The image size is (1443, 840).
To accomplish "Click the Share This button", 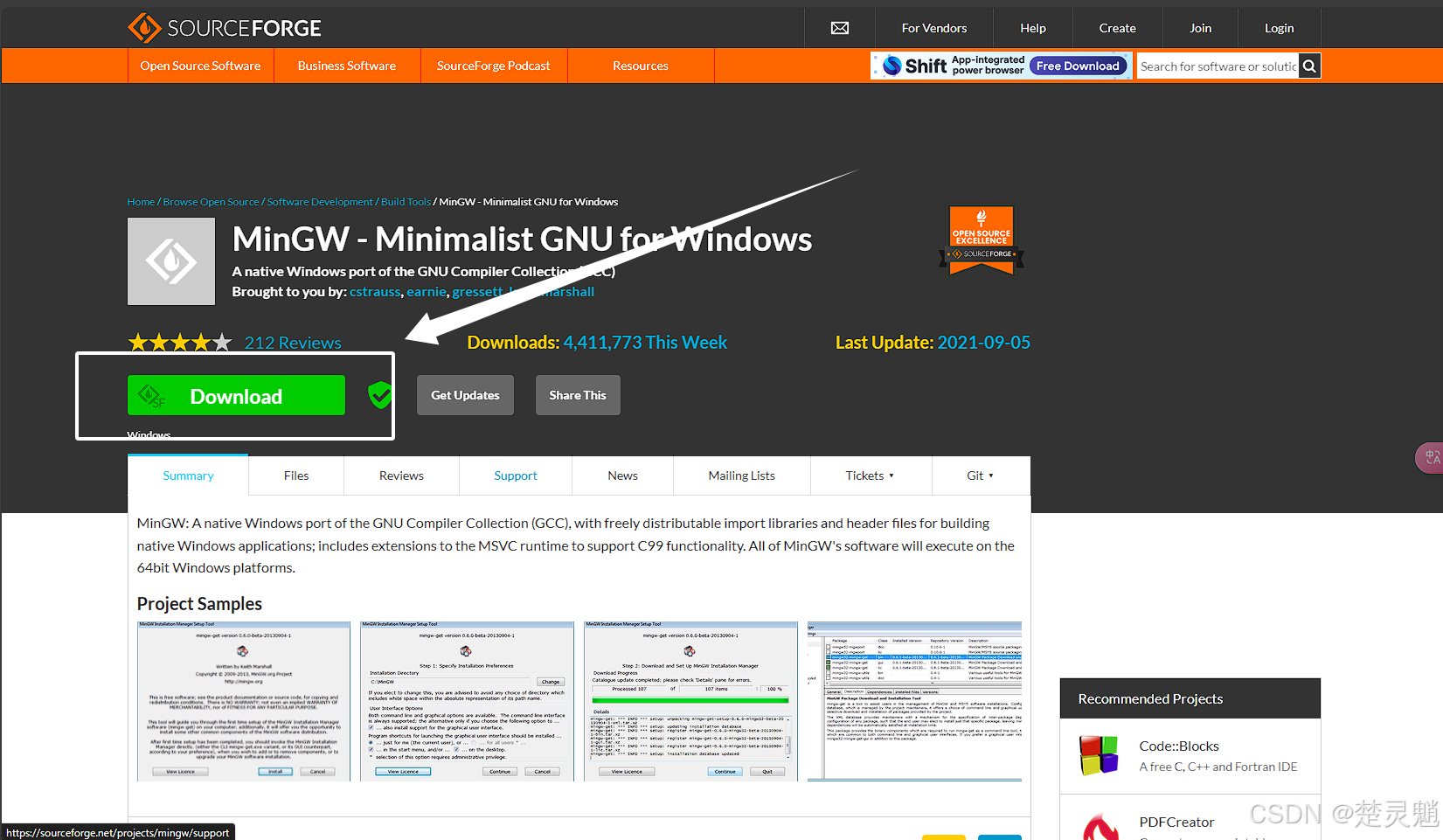I will pyautogui.click(x=578, y=395).
